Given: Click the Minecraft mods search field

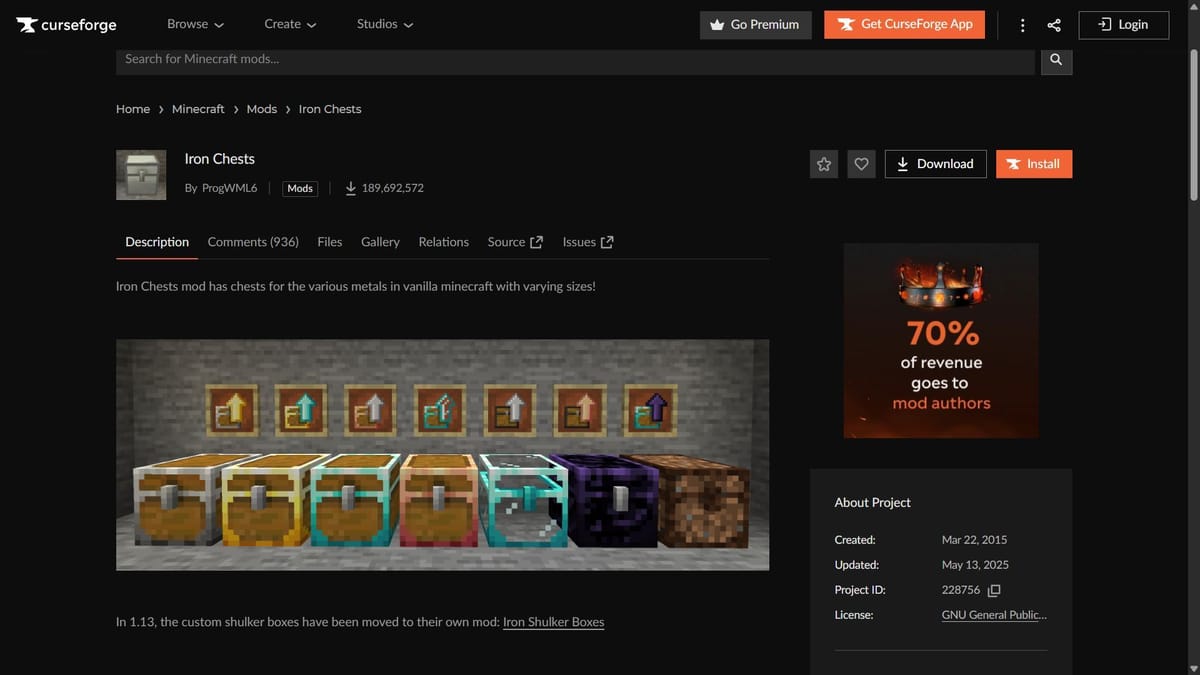Looking at the screenshot, I should click(570, 59).
